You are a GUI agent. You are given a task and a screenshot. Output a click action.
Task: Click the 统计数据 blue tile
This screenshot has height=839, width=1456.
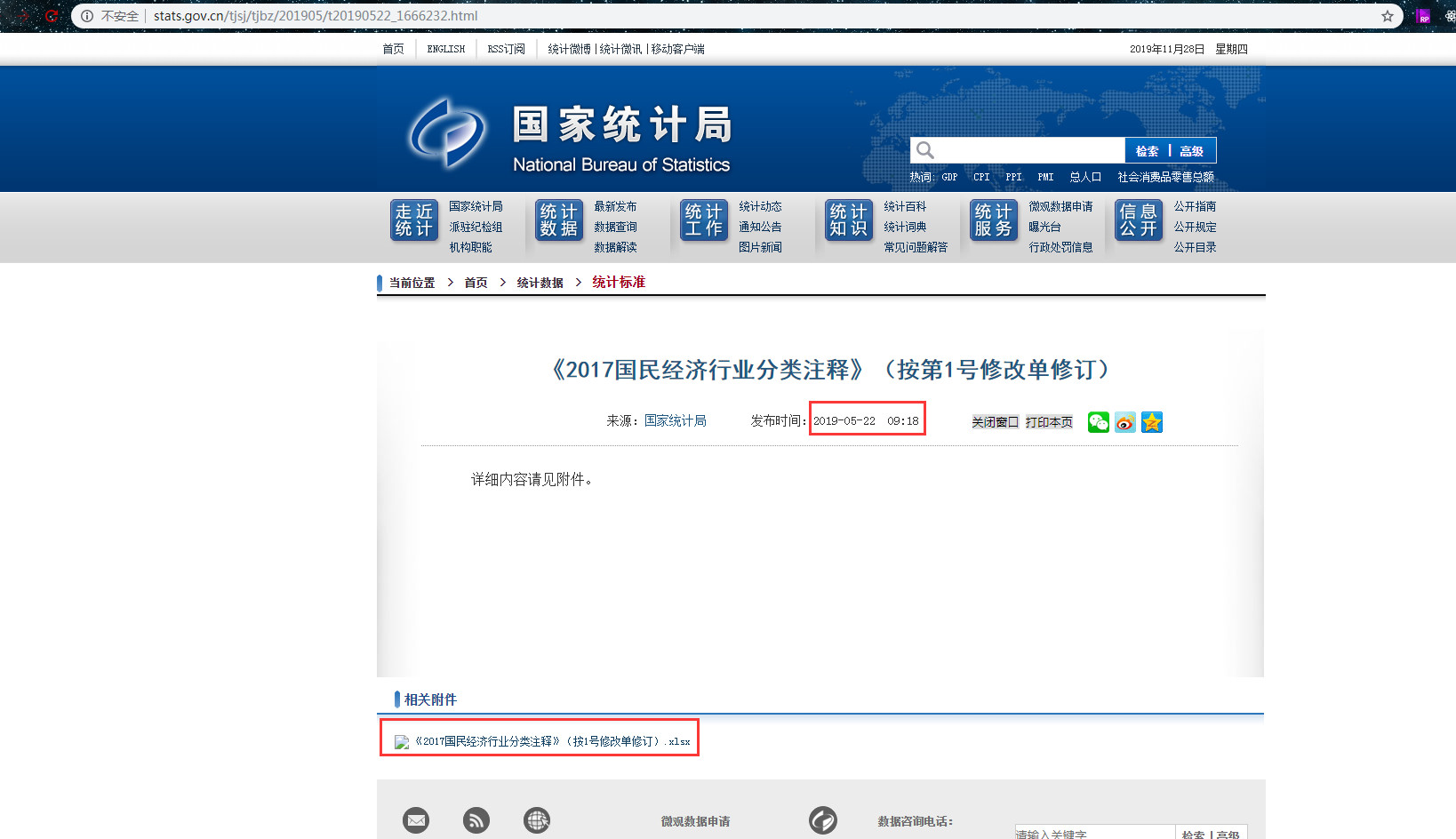(x=559, y=220)
